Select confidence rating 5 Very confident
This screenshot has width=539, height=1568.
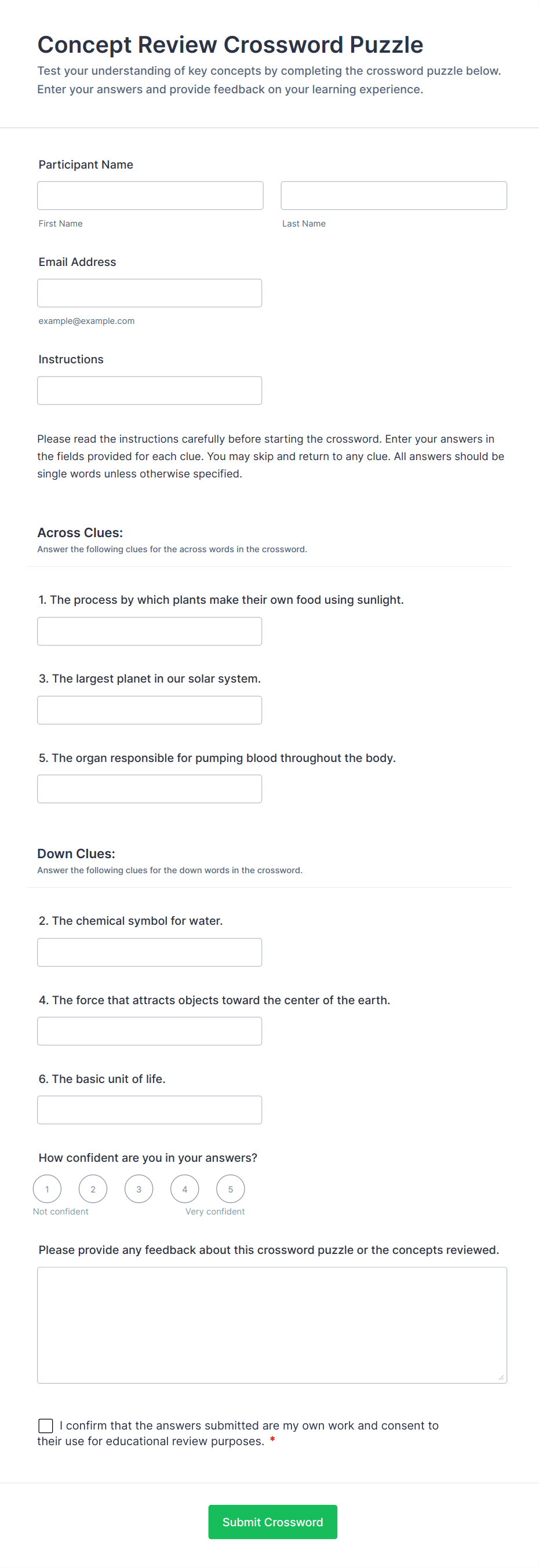pos(230,1189)
